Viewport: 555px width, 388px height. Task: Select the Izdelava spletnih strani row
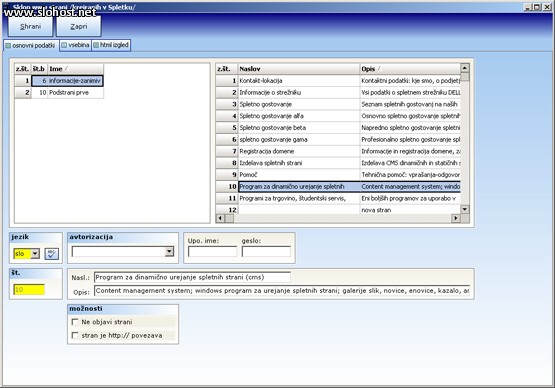coord(338,163)
